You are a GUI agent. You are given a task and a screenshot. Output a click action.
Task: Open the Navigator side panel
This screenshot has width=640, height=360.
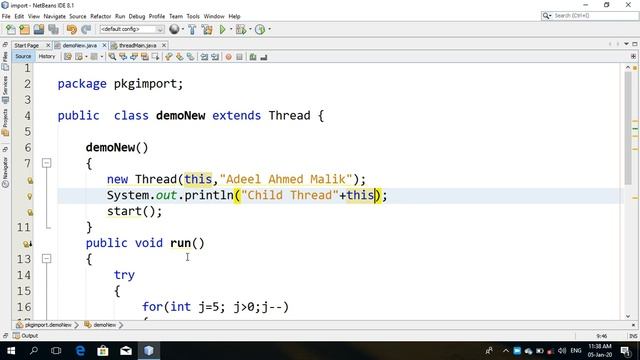pyautogui.click(x=5, y=172)
